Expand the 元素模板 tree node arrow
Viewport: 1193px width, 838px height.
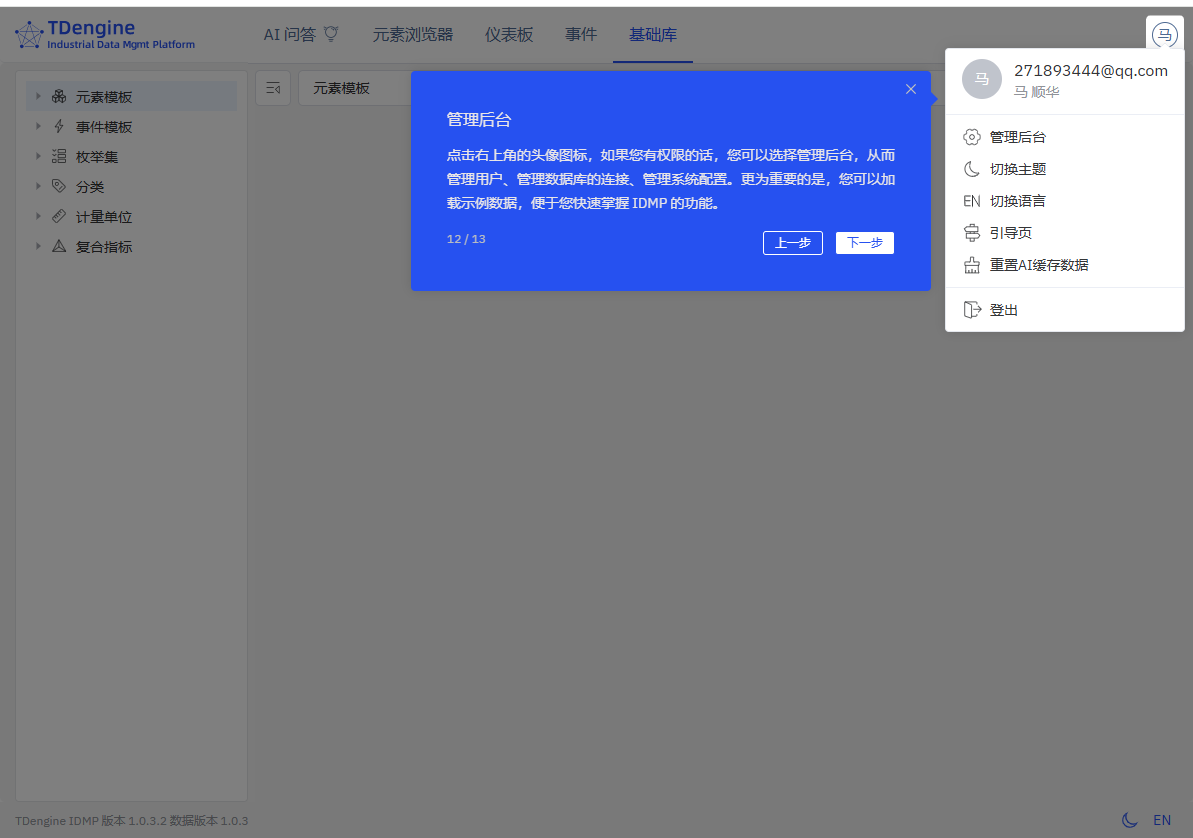38,96
